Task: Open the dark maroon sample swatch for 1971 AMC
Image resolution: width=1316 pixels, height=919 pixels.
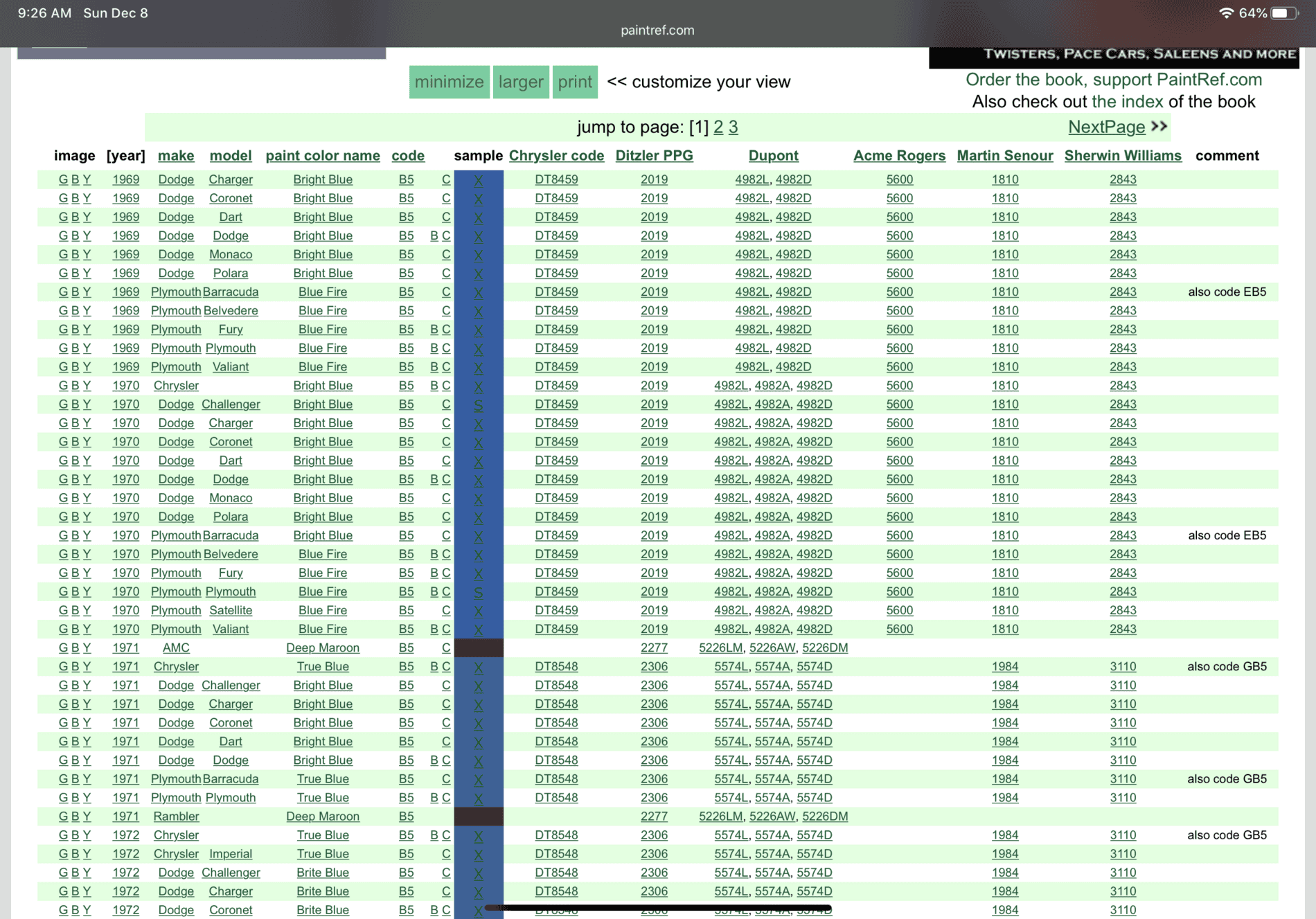Action: click(x=479, y=648)
